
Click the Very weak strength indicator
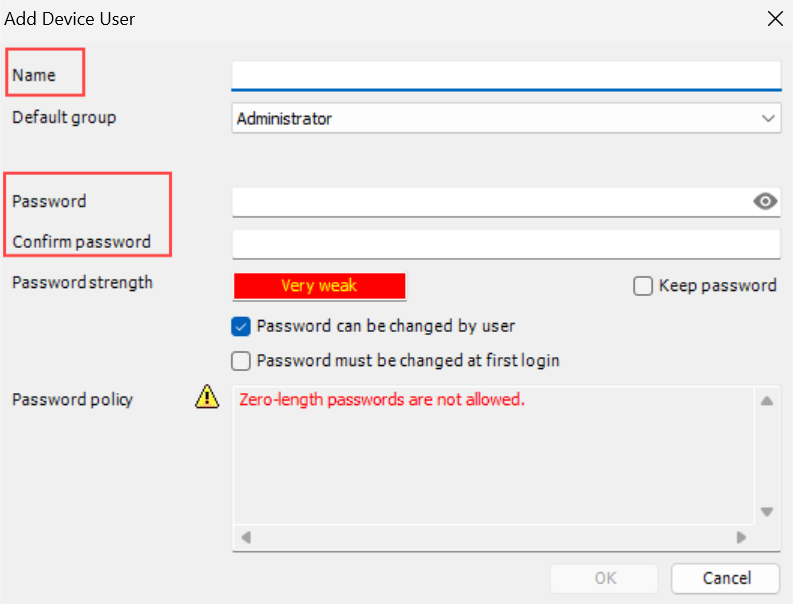(x=320, y=286)
